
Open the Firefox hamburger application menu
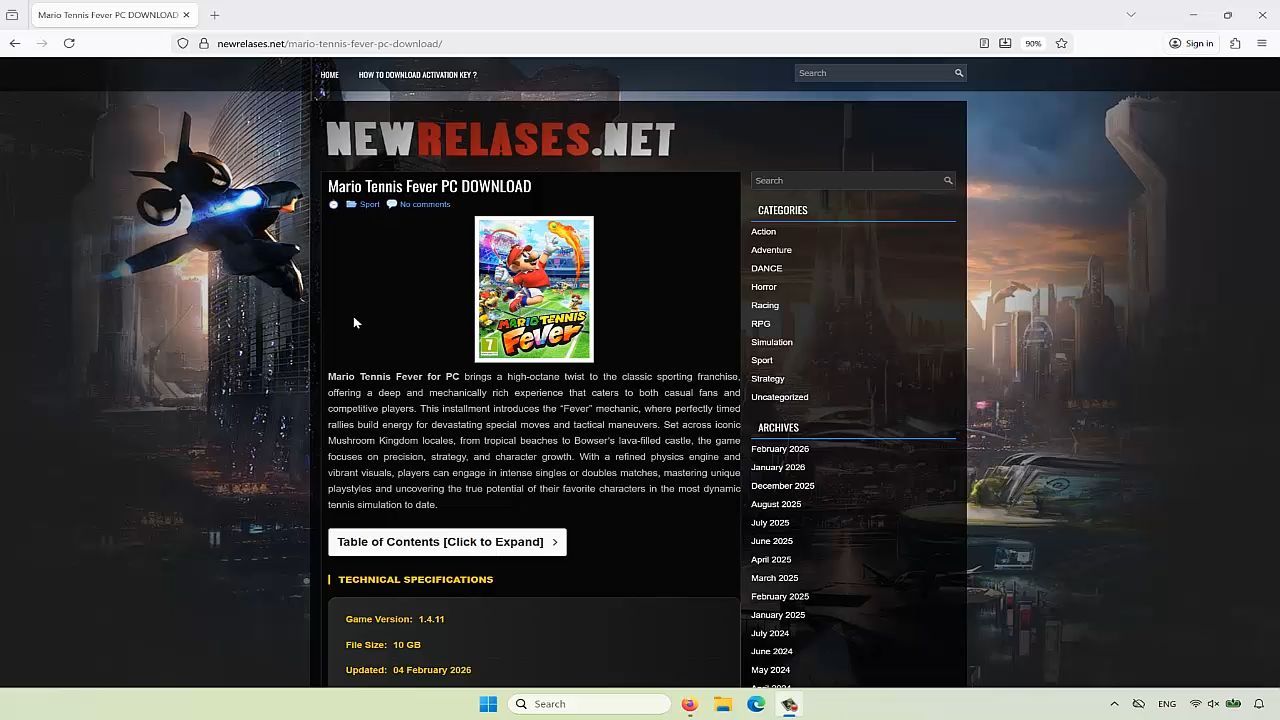1261,43
